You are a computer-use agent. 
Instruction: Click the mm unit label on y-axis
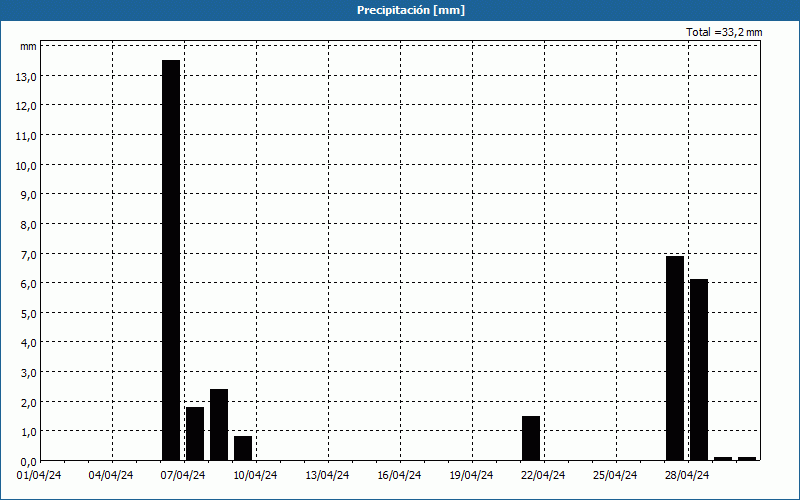coord(29,47)
